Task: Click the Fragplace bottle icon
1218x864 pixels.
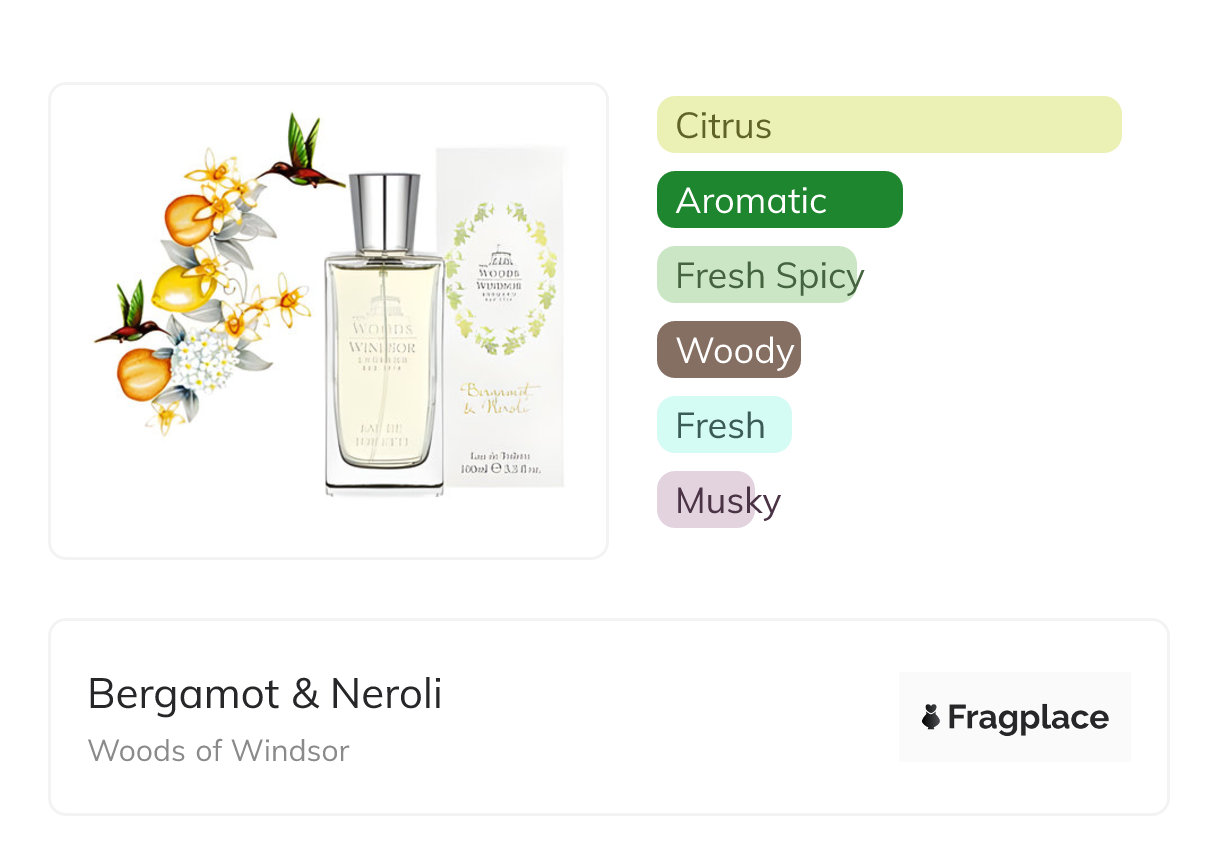Action: pyautogui.click(x=931, y=717)
